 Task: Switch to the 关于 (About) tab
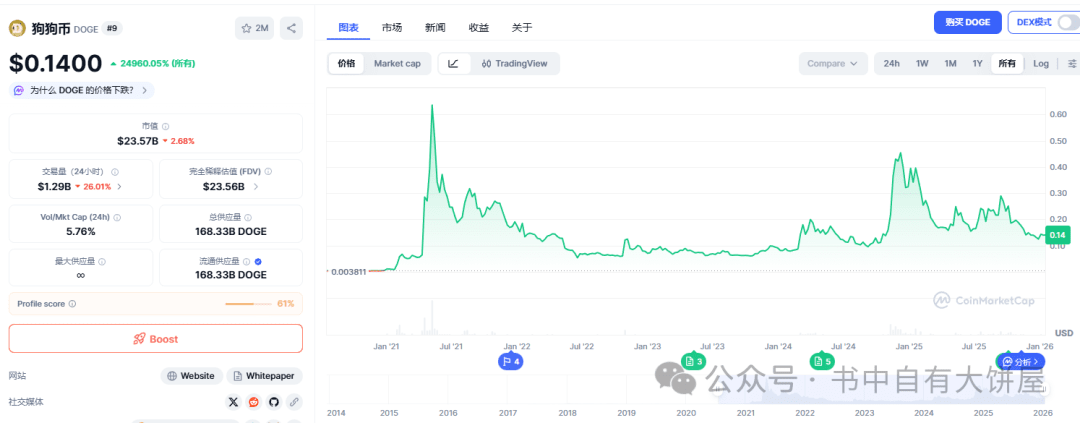522,28
